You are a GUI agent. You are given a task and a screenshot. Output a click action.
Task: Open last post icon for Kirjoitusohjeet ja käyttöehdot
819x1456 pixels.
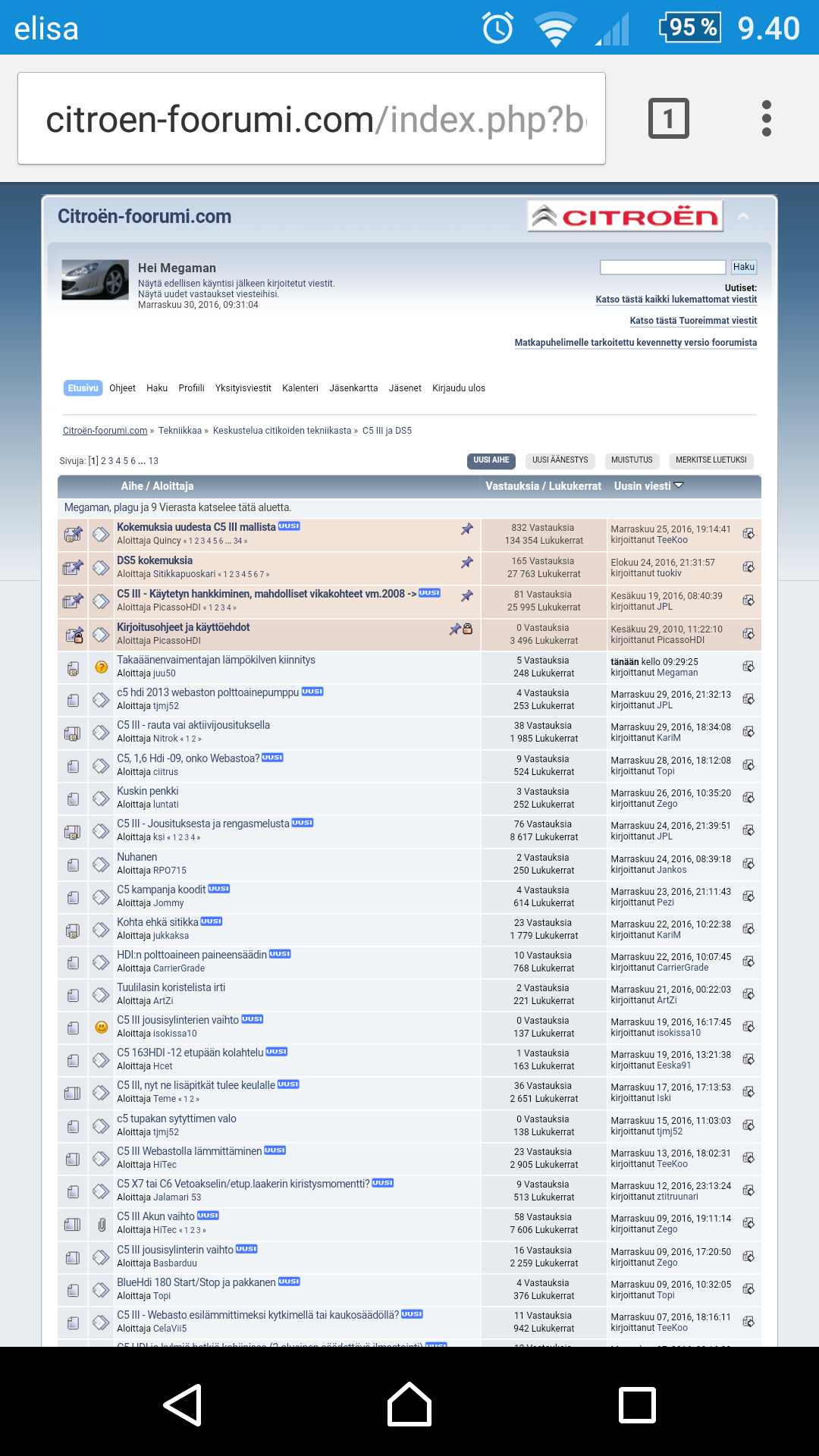748,634
